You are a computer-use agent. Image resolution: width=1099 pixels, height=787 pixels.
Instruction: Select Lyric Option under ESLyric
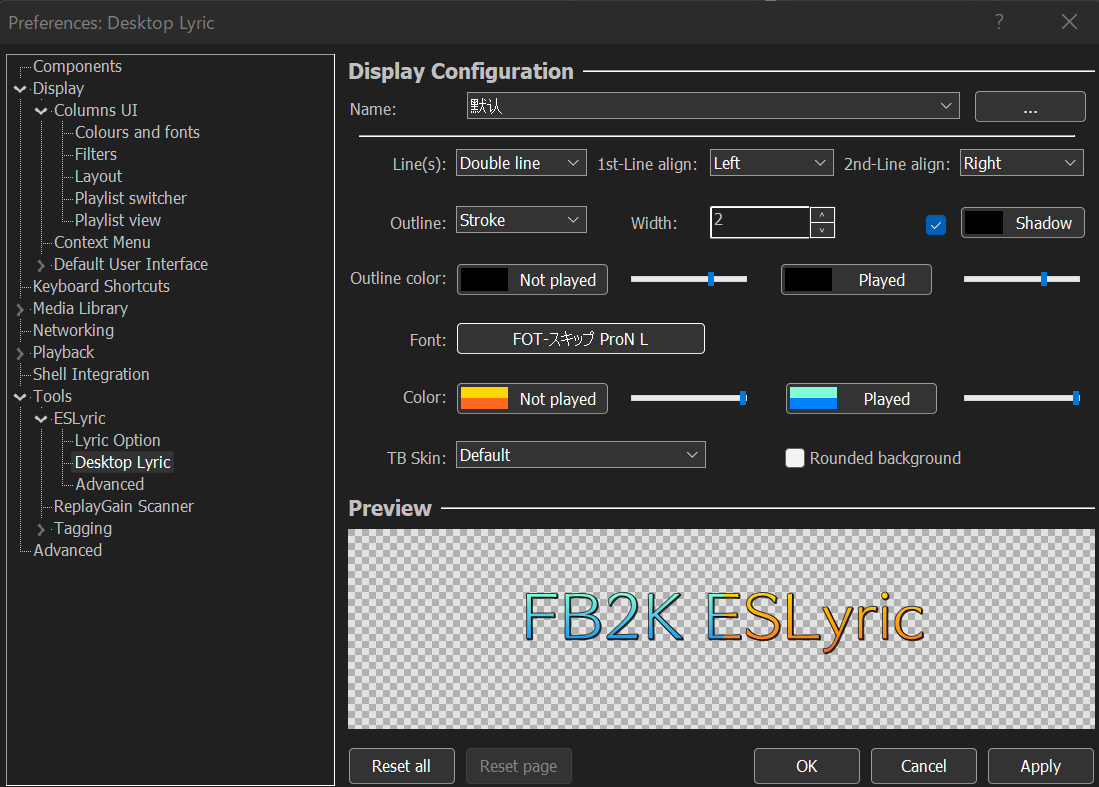coord(116,440)
